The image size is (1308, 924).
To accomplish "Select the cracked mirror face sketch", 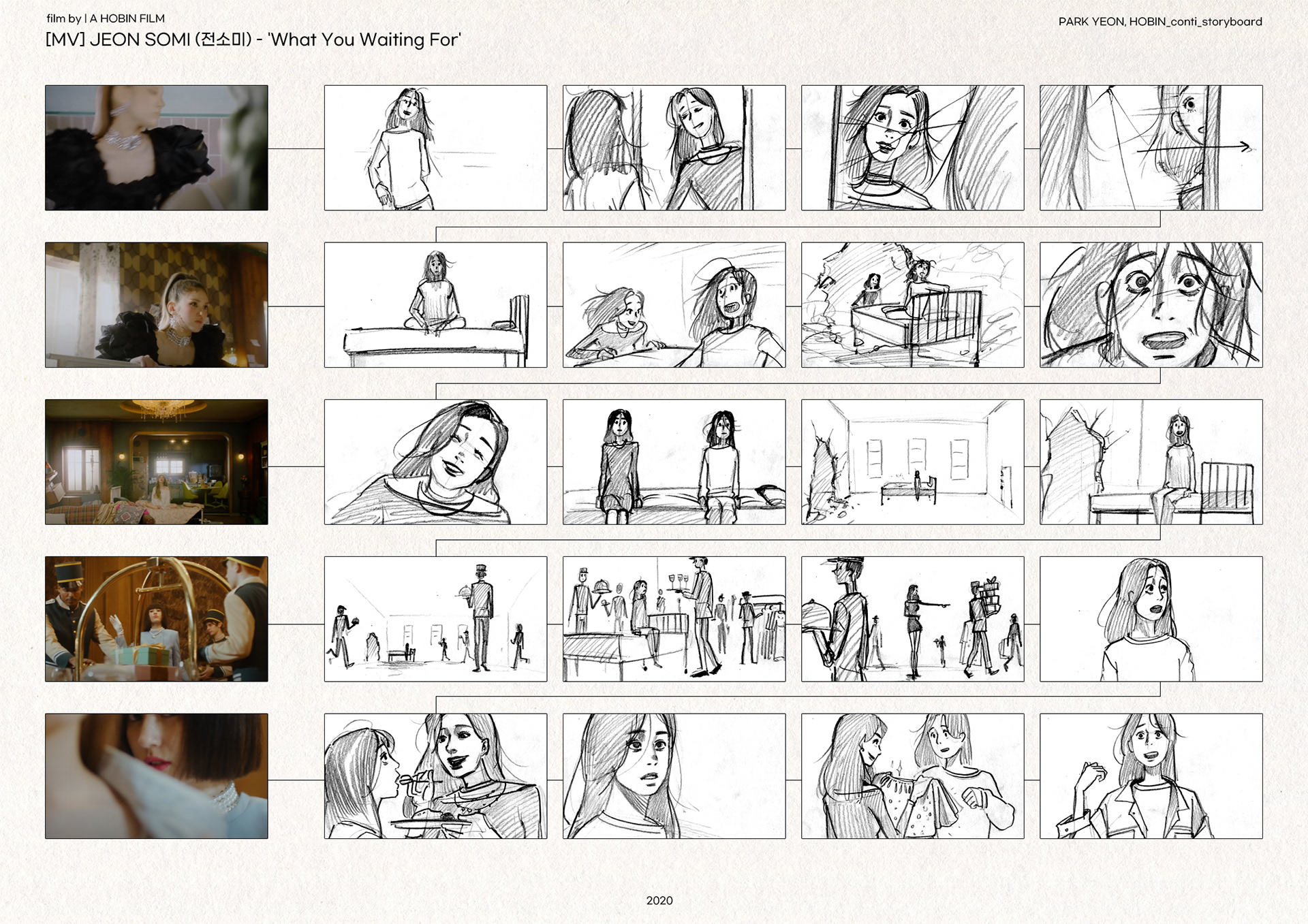I will tap(912, 147).
